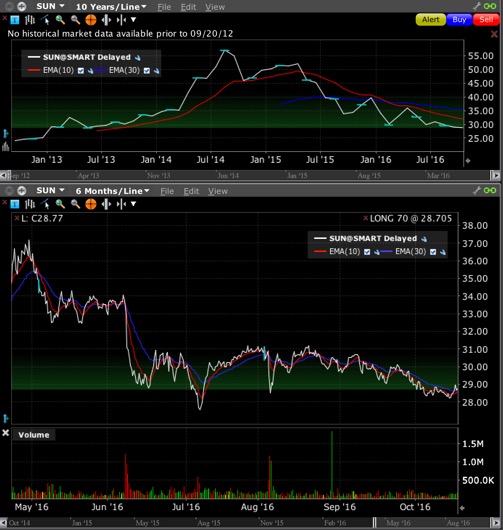Open the View menu of the bottom chart
The width and height of the screenshot is (503, 530).
click(218, 191)
